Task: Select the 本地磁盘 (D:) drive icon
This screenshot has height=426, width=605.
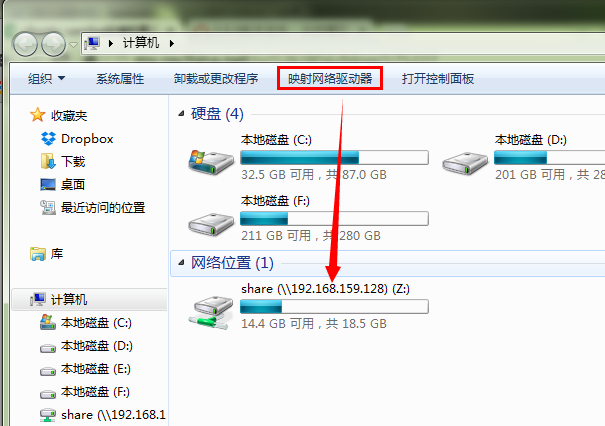Action: coord(465,163)
